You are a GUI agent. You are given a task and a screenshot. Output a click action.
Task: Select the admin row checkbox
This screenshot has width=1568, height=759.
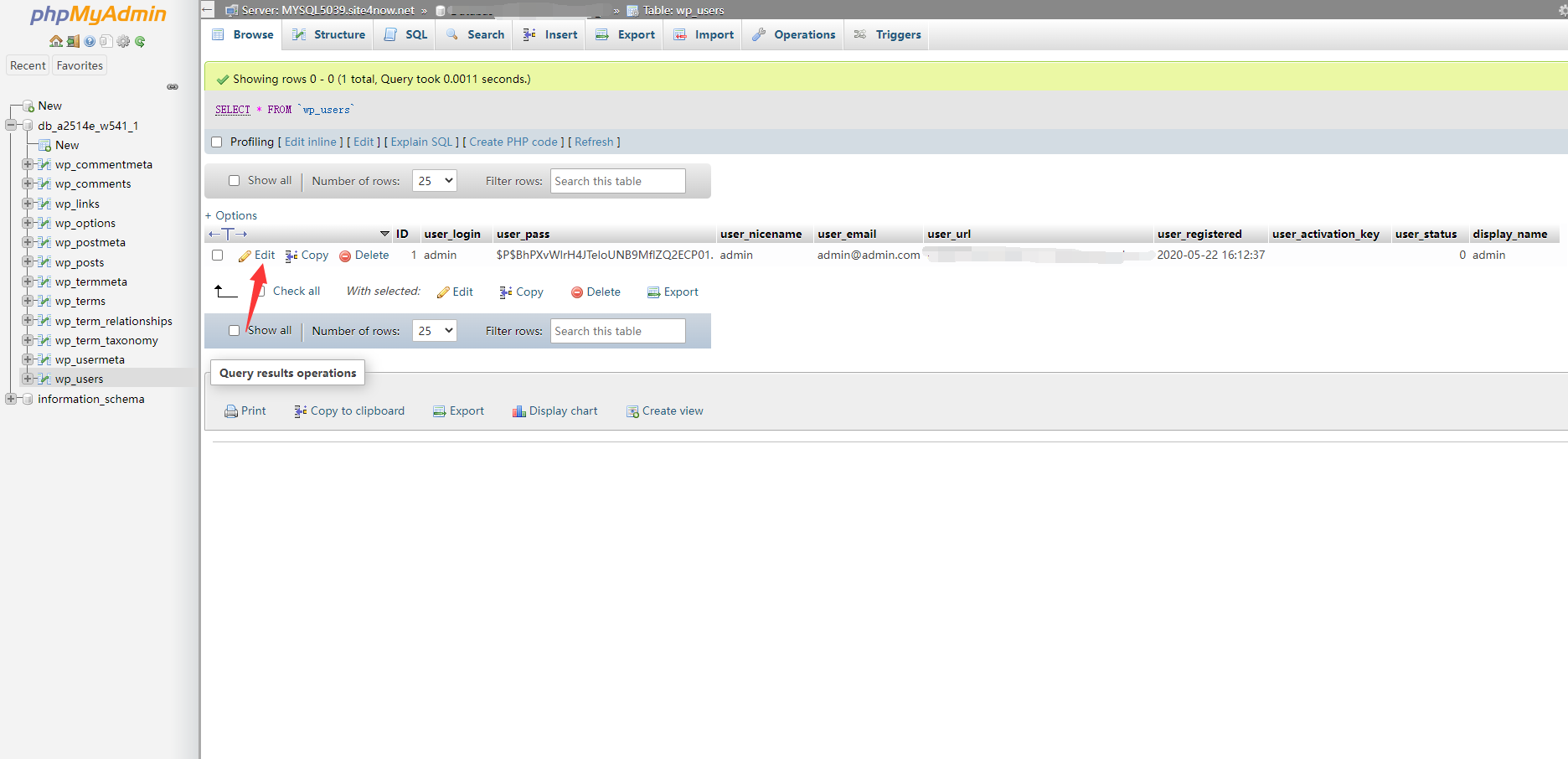click(x=218, y=255)
